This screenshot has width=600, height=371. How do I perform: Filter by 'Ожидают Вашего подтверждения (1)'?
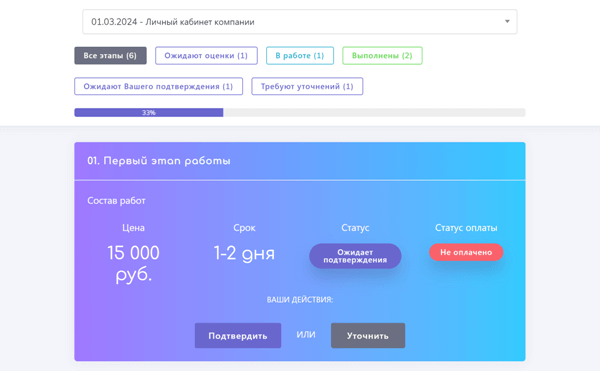coord(158,86)
